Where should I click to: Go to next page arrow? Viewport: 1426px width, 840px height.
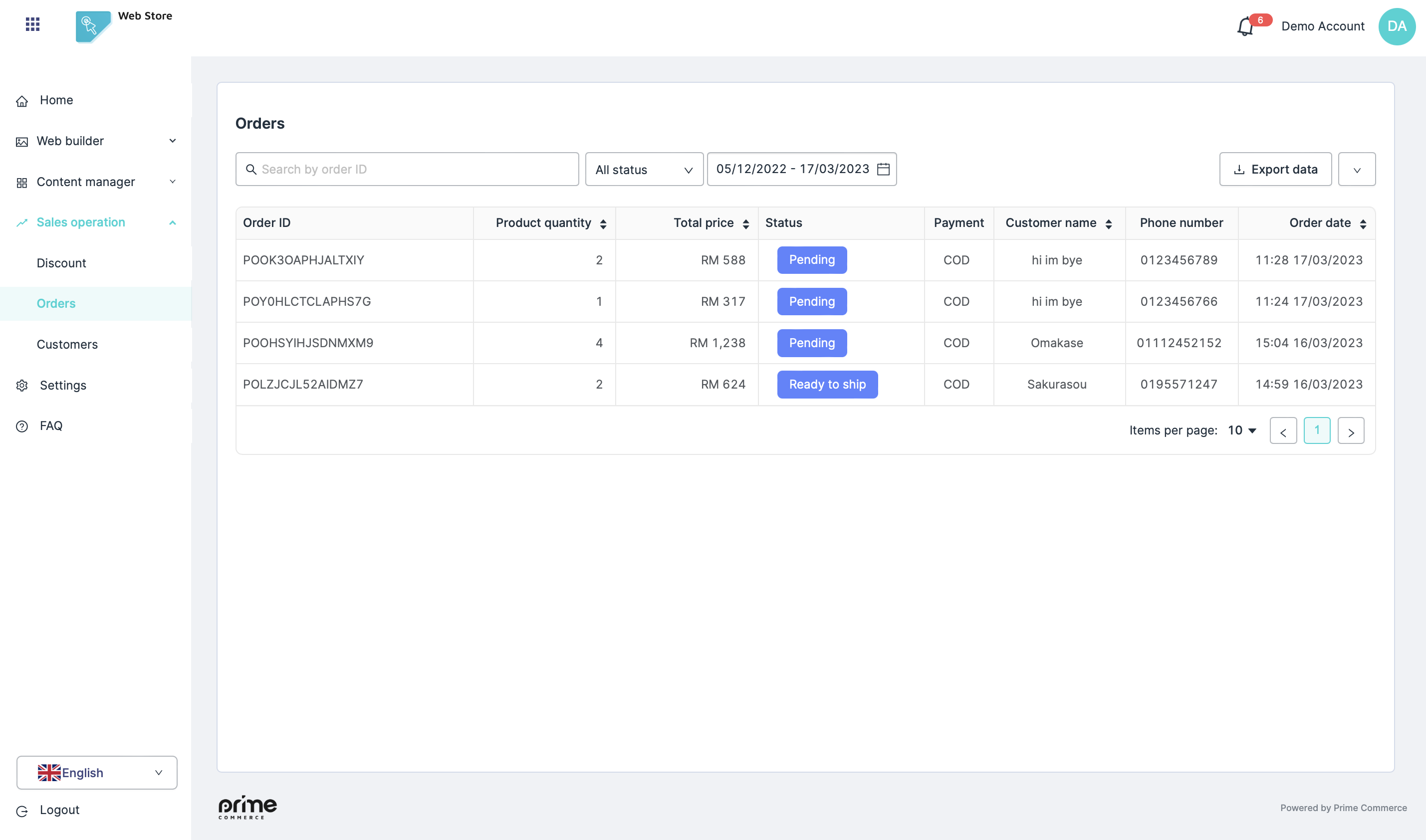click(1350, 431)
